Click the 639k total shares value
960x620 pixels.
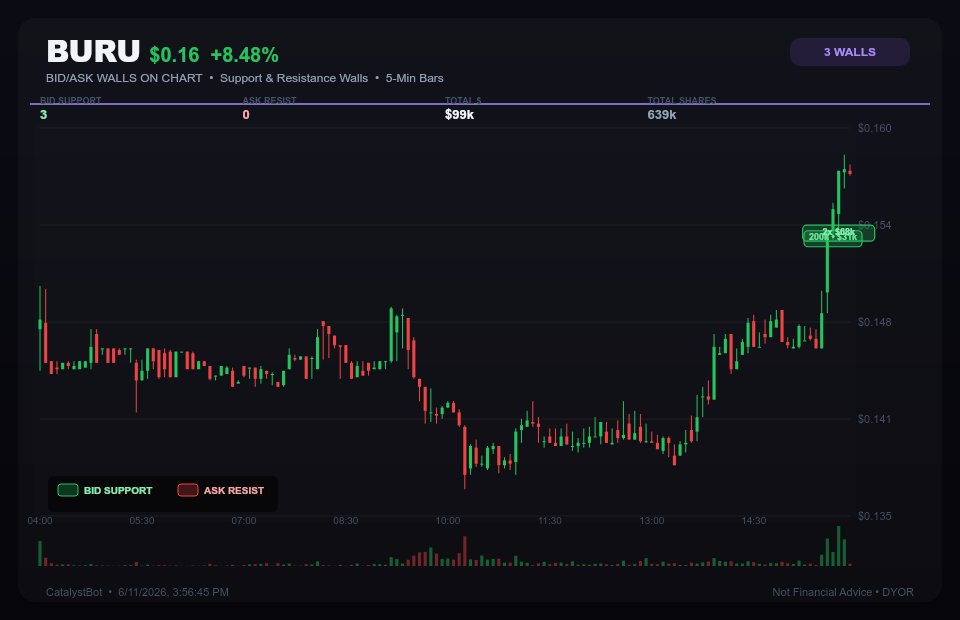(x=662, y=114)
